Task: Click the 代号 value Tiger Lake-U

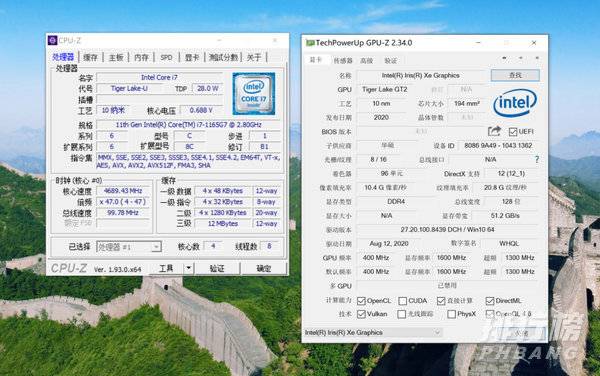Action: click(129, 88)
